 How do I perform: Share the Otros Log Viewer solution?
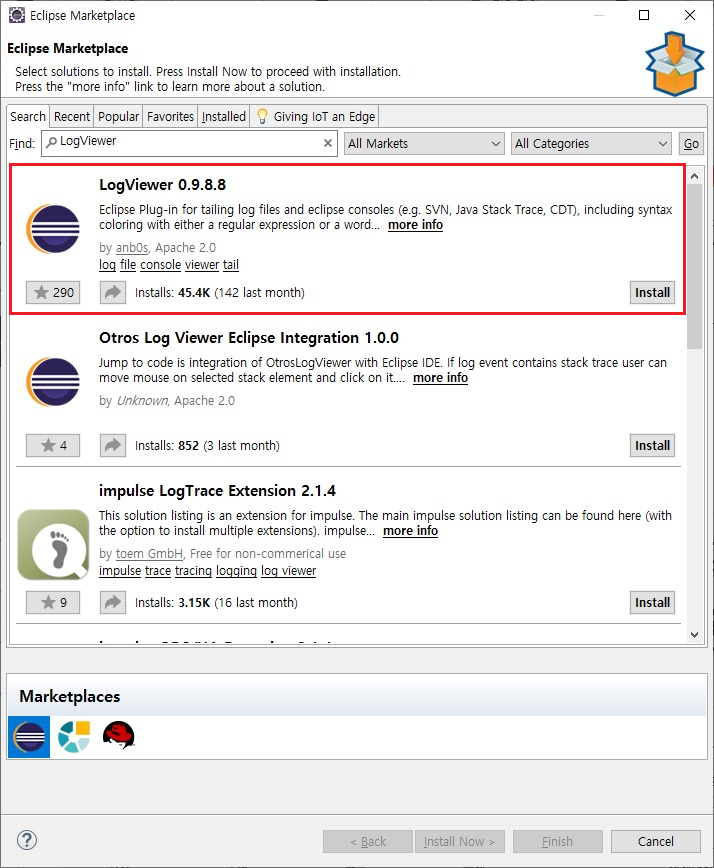point(113,445)
